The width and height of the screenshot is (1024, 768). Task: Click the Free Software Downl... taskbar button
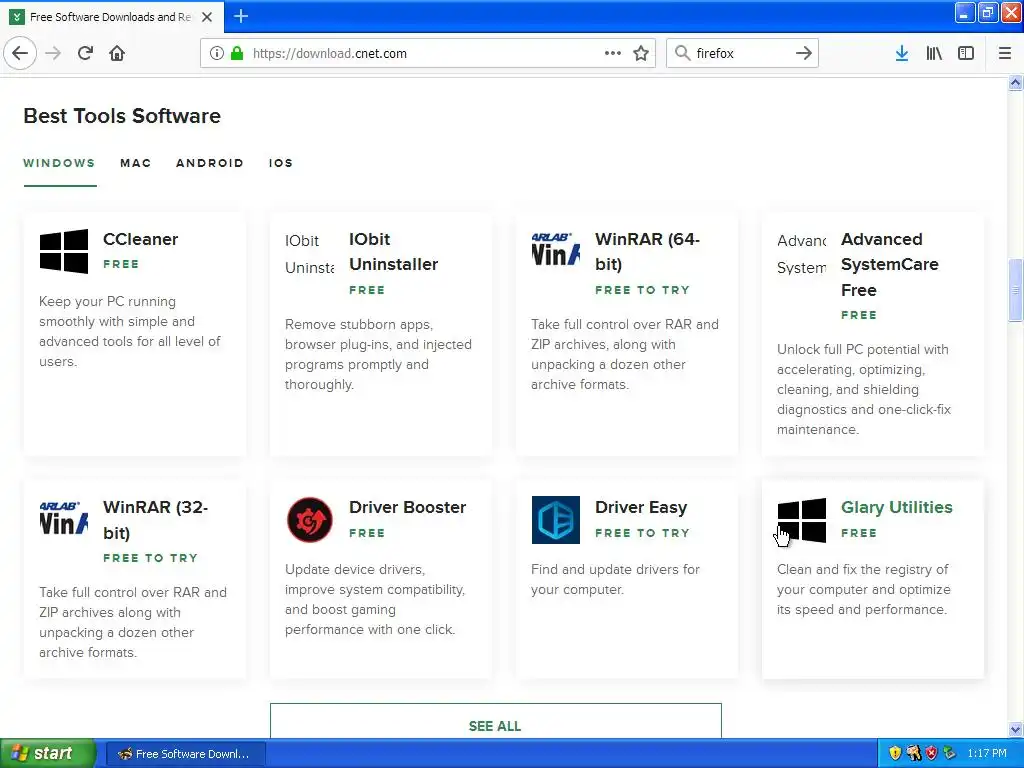tap(185, 754)
